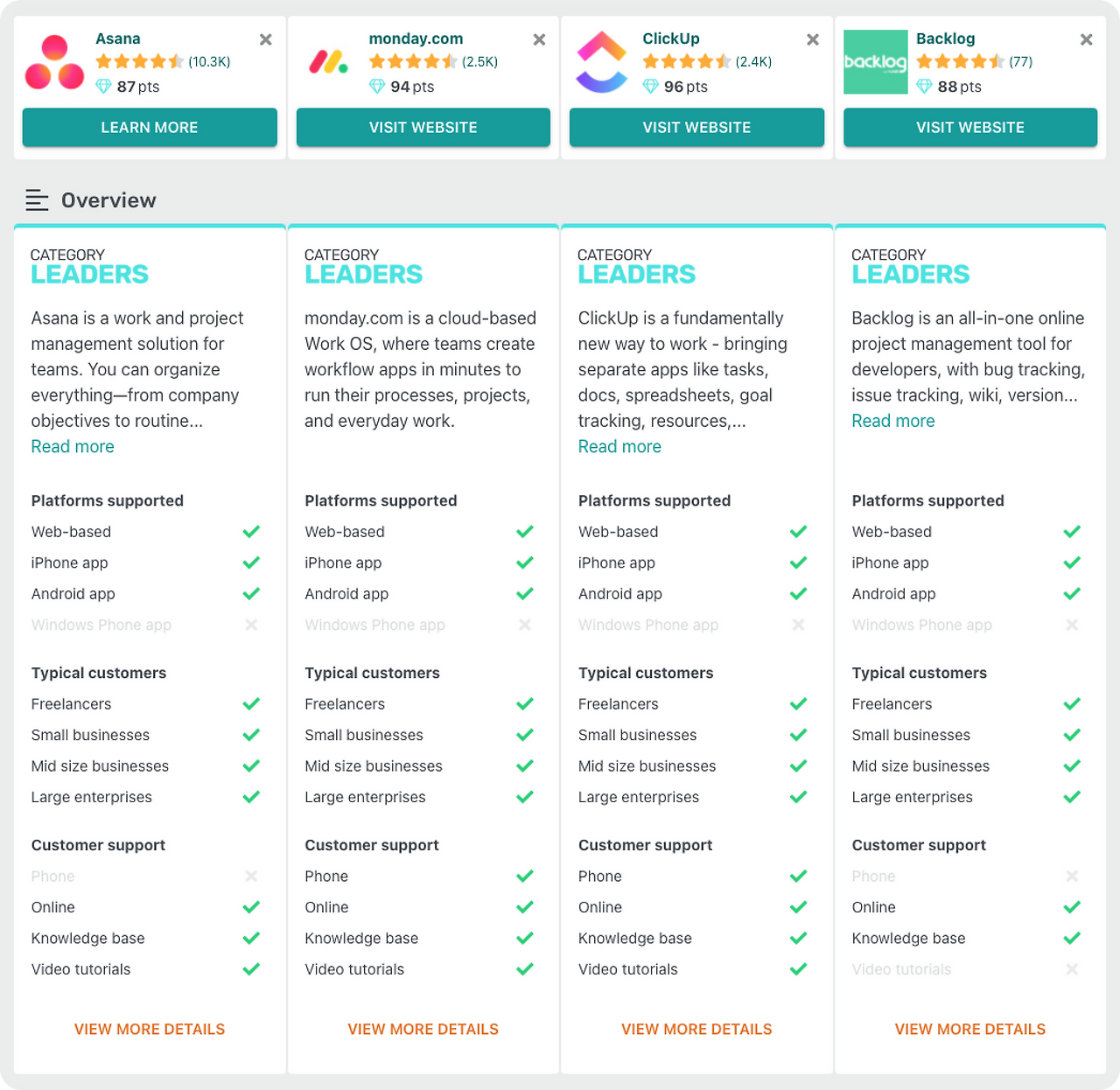1120x1090 pixels.
Task: Open ClickUp's Visit Website button
Action: click(696, 128)
